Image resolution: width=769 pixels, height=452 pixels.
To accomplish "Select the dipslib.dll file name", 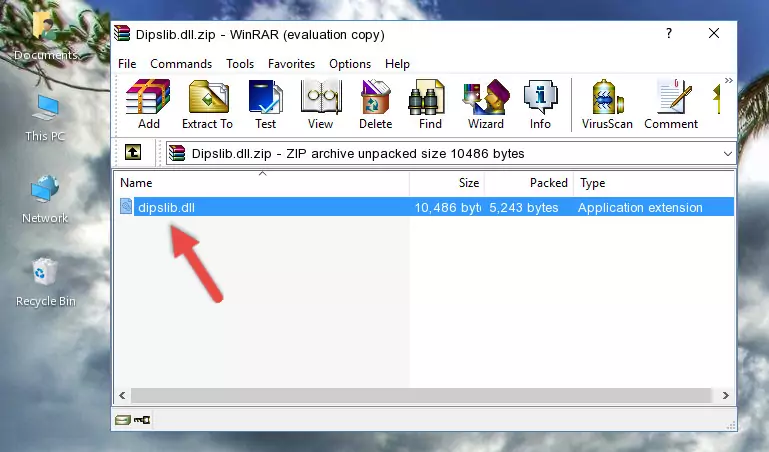I will 166,207.
